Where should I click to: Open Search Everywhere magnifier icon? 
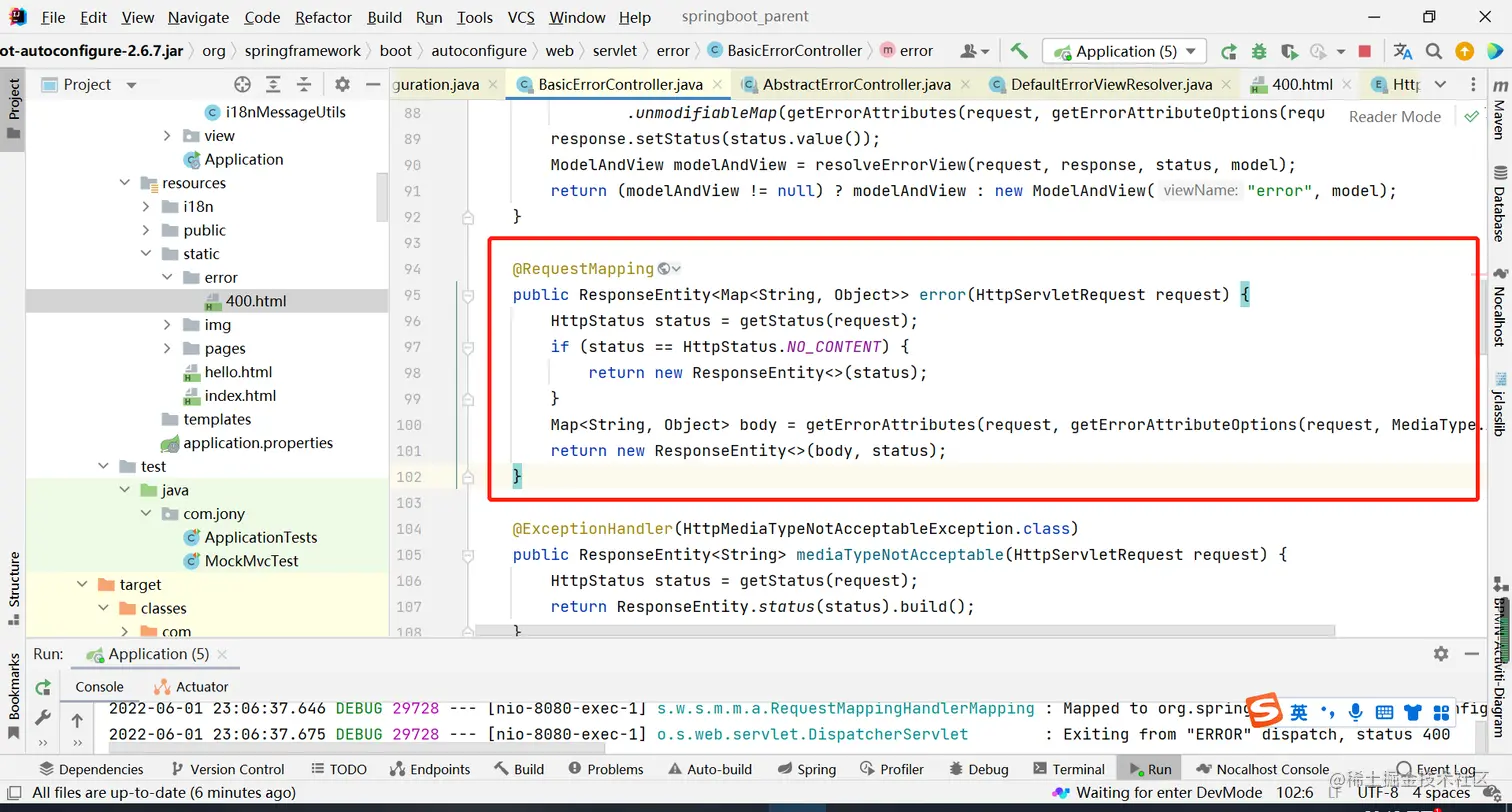(1434, 51)
